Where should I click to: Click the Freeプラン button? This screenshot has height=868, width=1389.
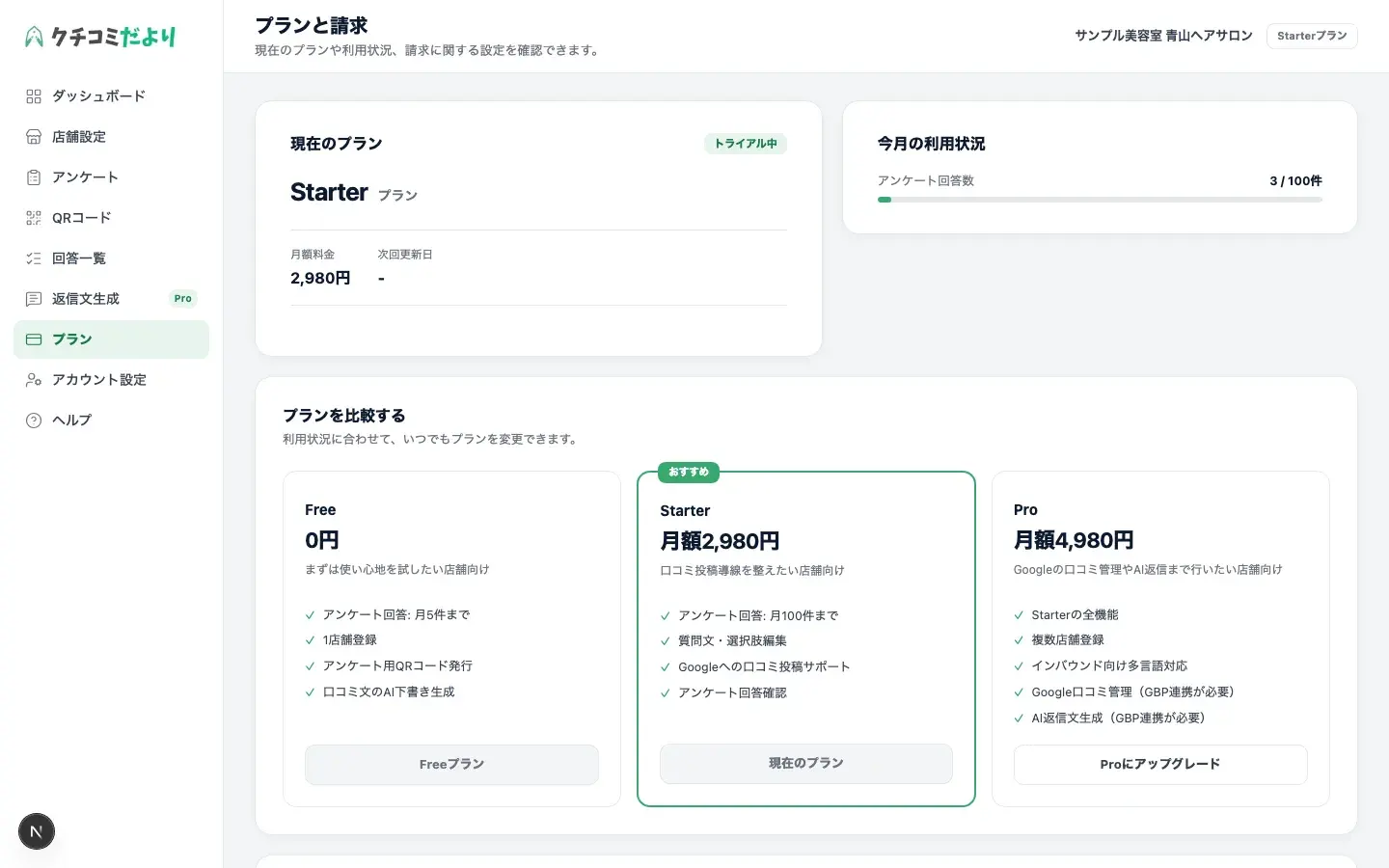(451, 764)
